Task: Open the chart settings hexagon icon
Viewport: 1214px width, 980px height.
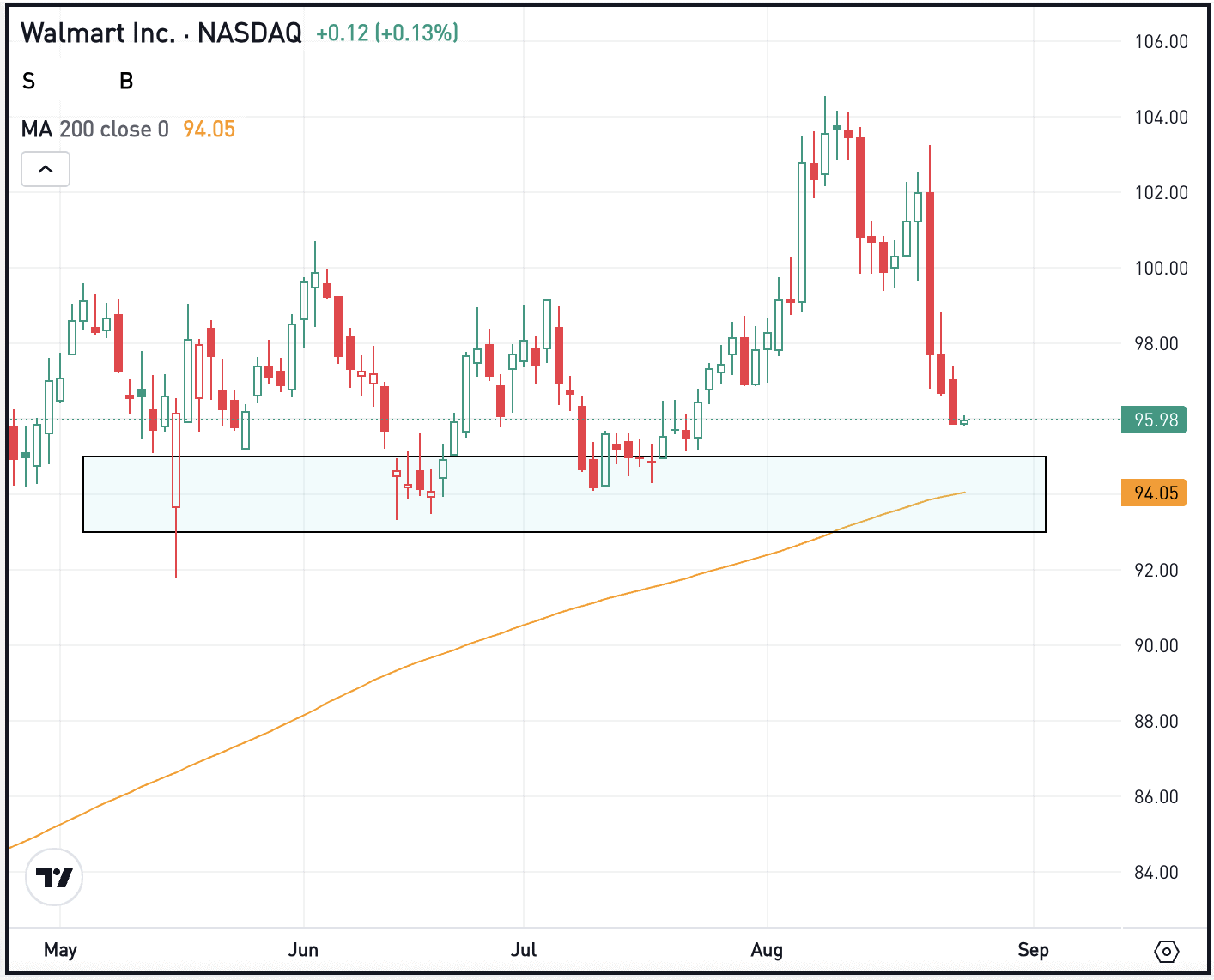Action: [x=1167, y=951]
